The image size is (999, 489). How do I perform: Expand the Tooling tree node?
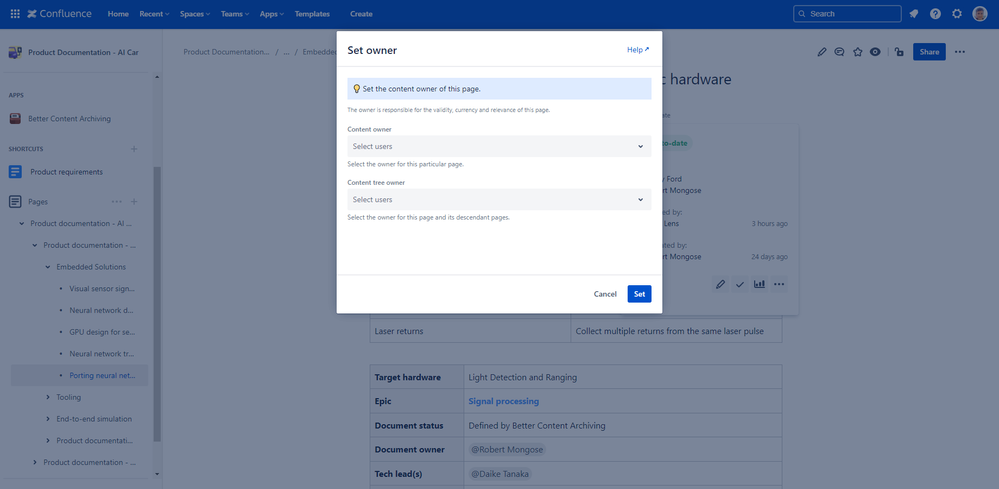click(x=48, y=397)
